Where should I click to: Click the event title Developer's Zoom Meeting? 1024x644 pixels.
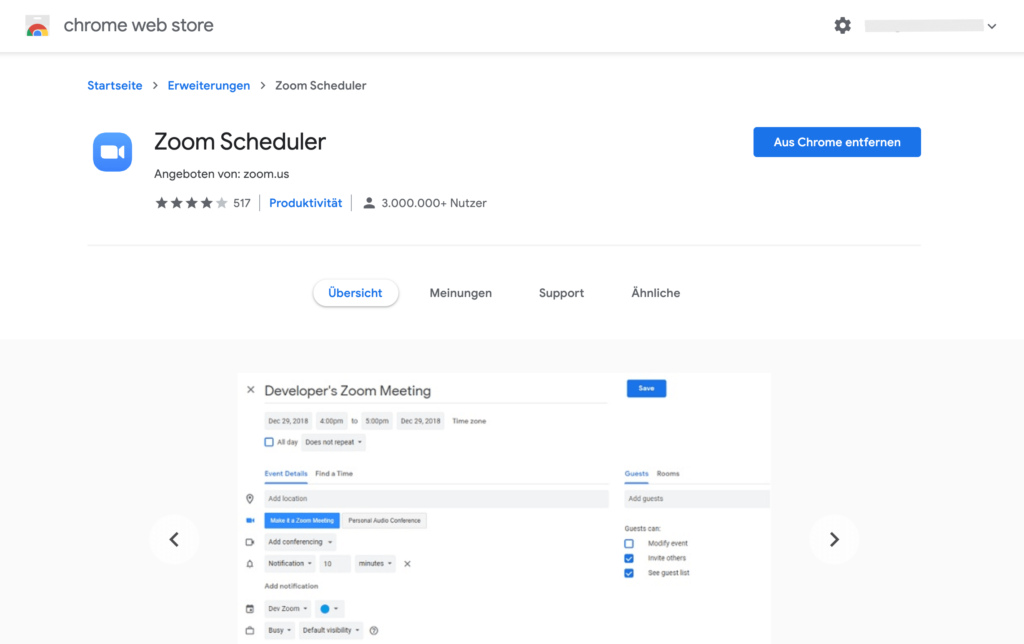point(347,391)
